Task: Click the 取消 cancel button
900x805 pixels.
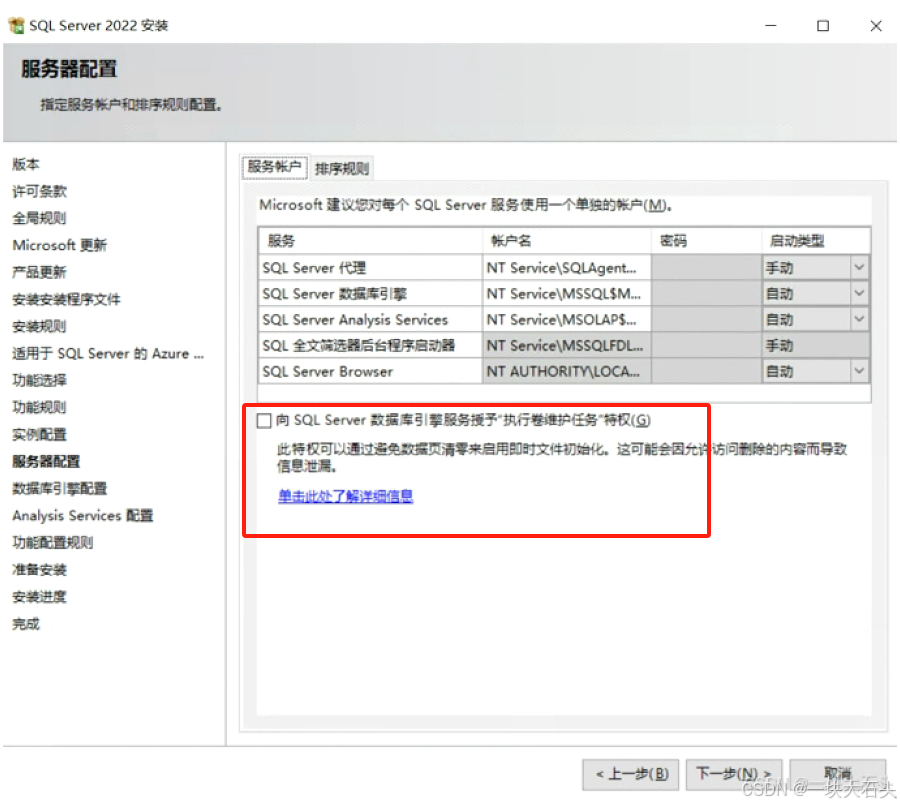Action: (837, 774)
